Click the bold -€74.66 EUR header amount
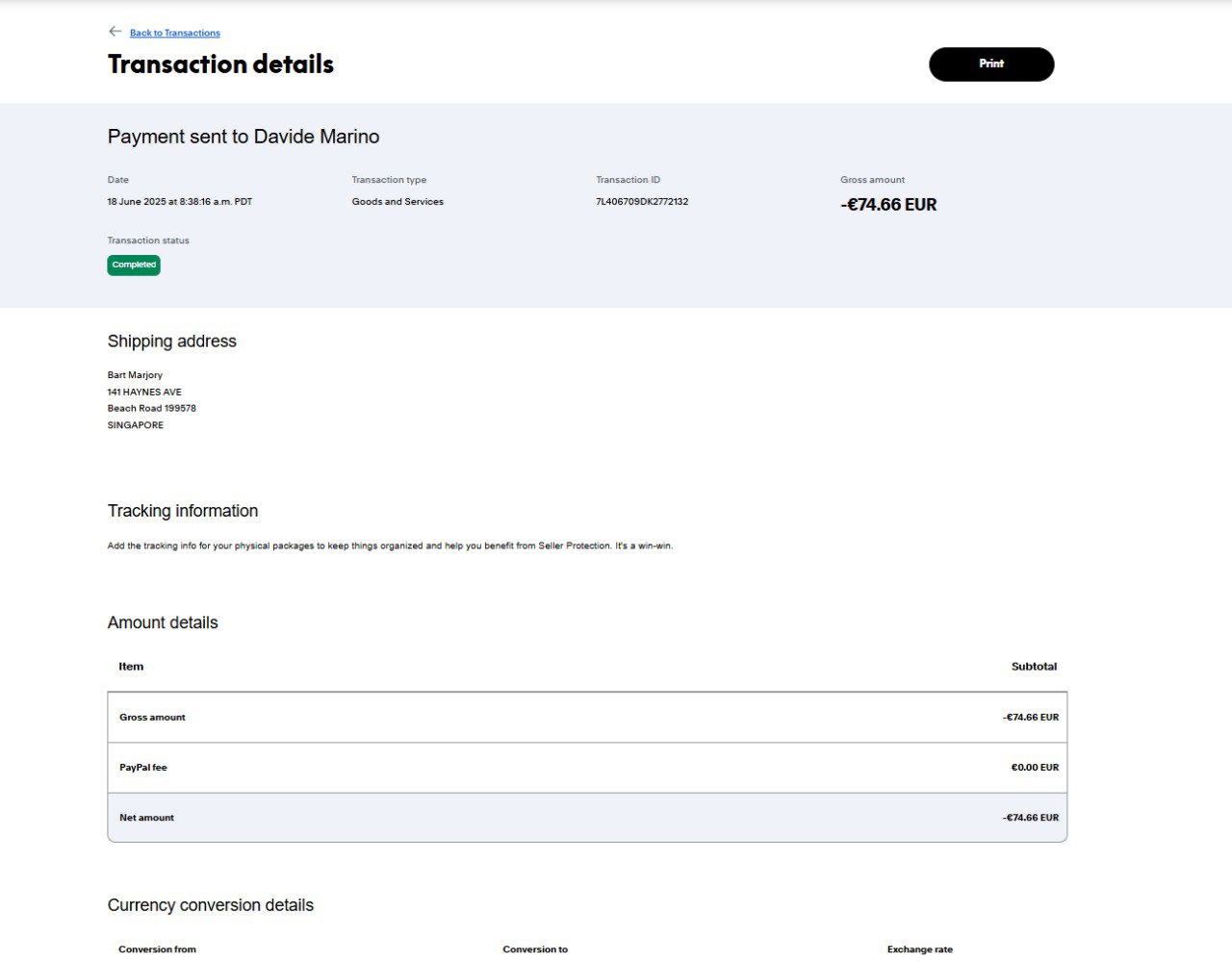The image size is (1232, 963). pyautogui.click(x=888, y=205)
